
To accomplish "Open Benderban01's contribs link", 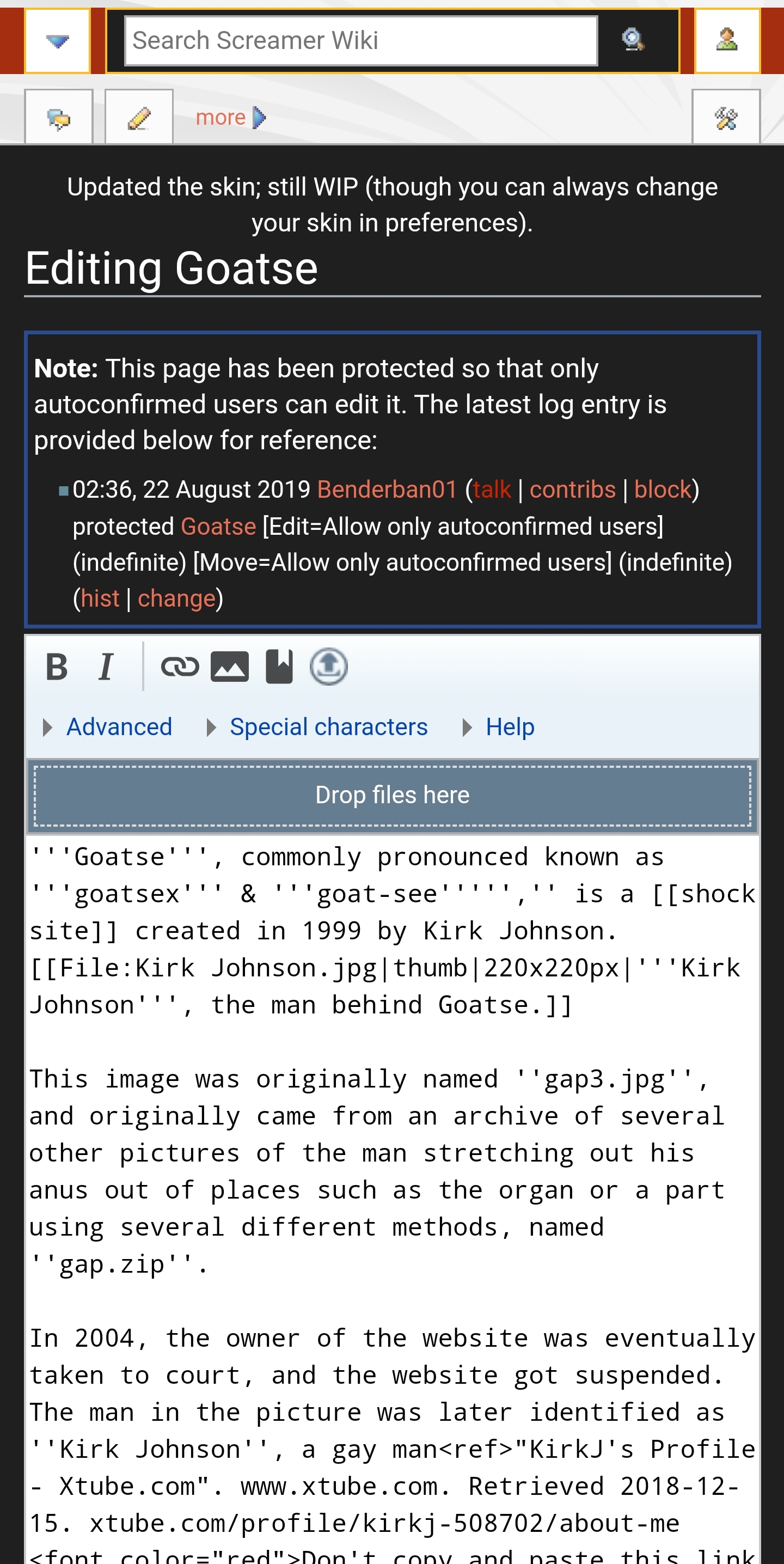I will point(572,490).
